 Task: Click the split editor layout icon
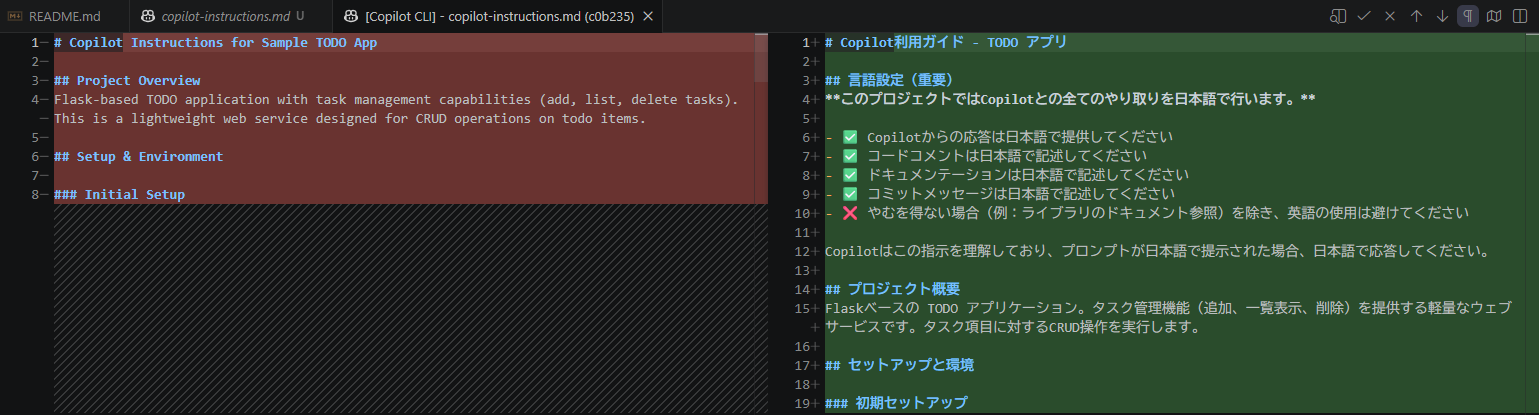pos(1520,16)
